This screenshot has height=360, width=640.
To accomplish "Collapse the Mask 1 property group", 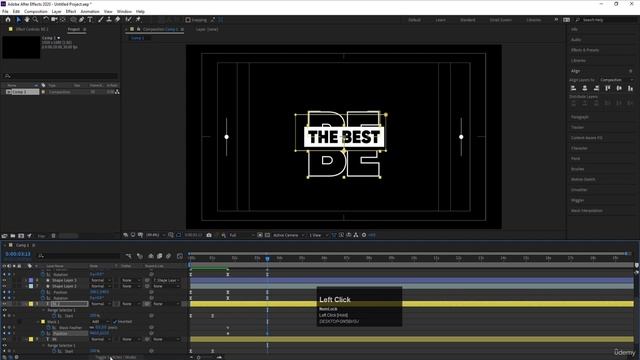I will click(38, 322).
